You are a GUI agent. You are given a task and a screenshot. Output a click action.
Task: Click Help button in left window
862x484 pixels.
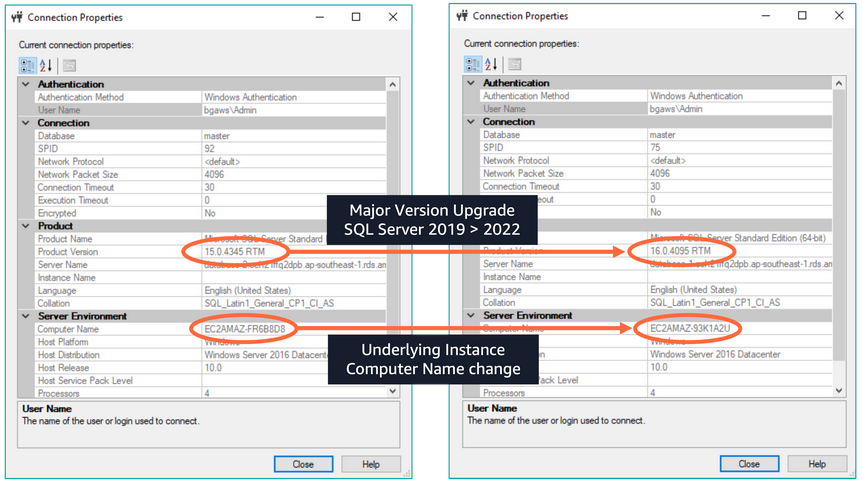click(371, 464)
